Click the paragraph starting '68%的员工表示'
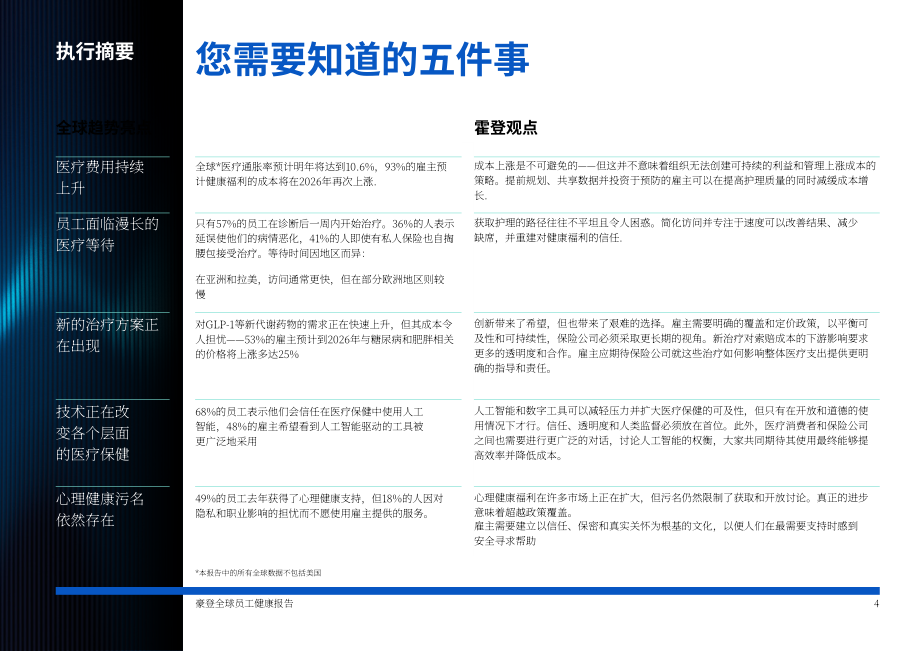 (309, 426)
